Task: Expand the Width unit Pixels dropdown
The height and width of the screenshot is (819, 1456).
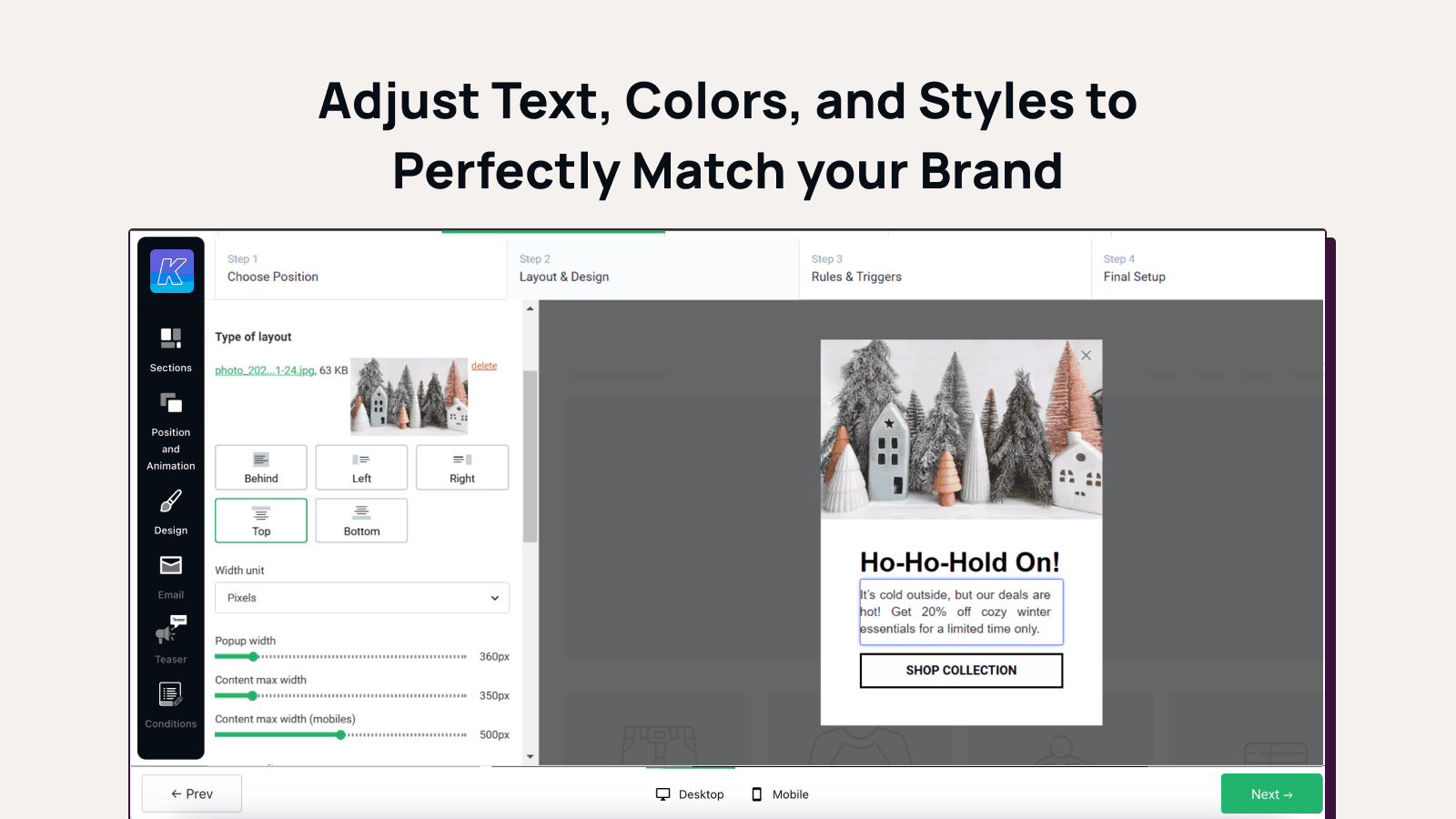Action: click(x=362, y=598)
